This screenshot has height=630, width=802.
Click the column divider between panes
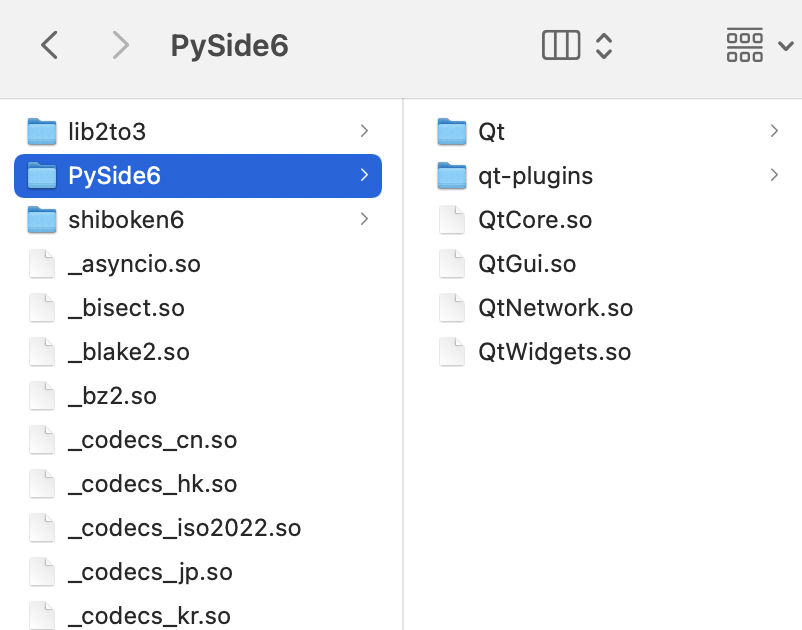coord(403,364)
